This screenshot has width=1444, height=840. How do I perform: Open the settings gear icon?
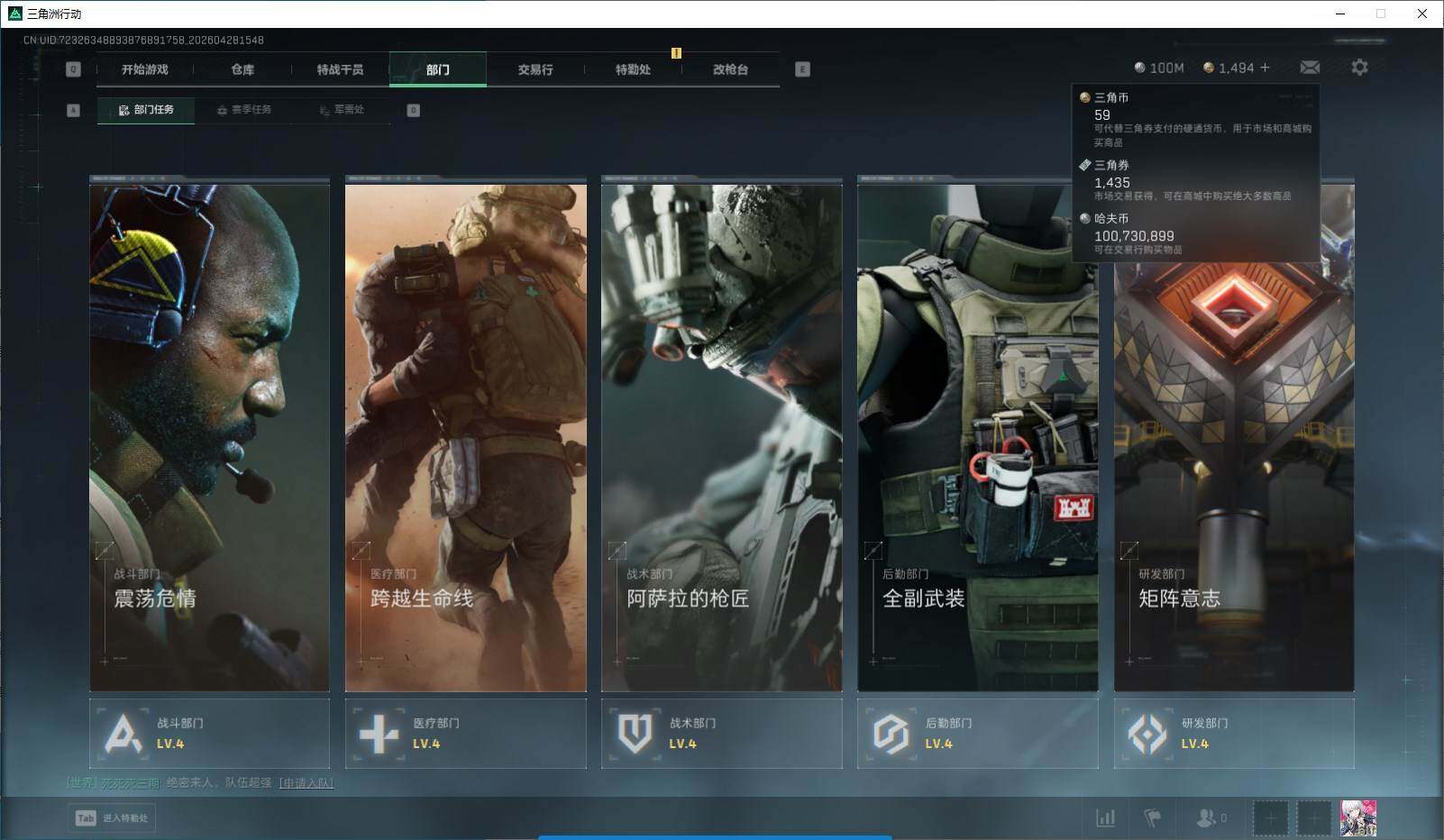click(x=1359, y=68)
